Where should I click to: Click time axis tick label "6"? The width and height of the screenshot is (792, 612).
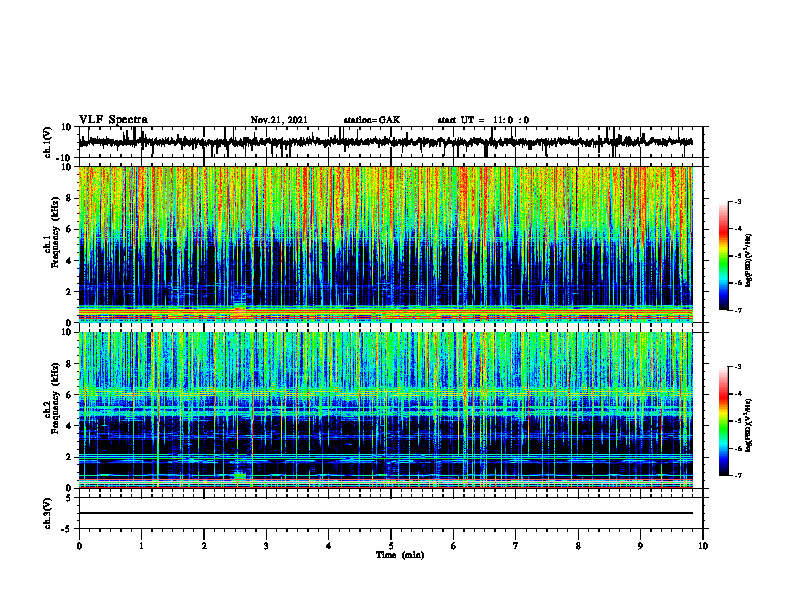click(454, 546)
